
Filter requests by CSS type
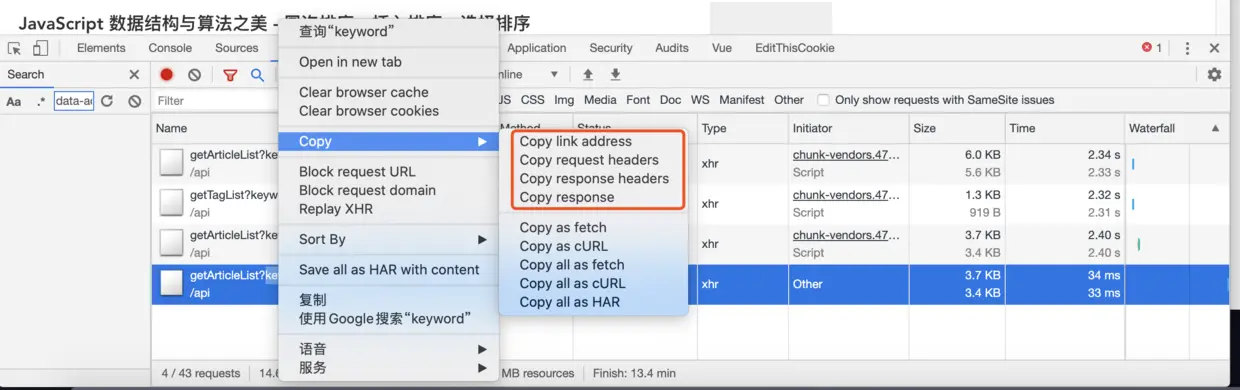(533, 100)
